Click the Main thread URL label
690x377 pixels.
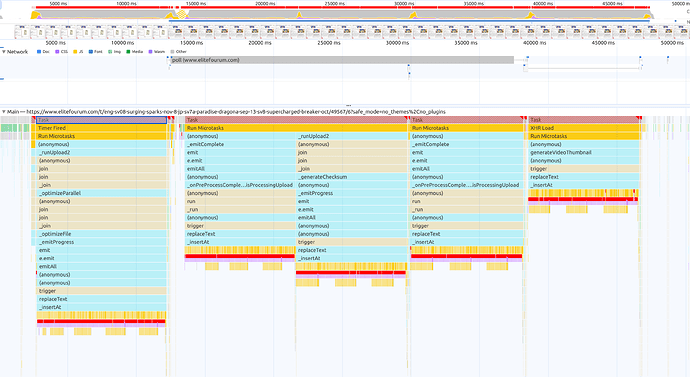coord(236,112)
